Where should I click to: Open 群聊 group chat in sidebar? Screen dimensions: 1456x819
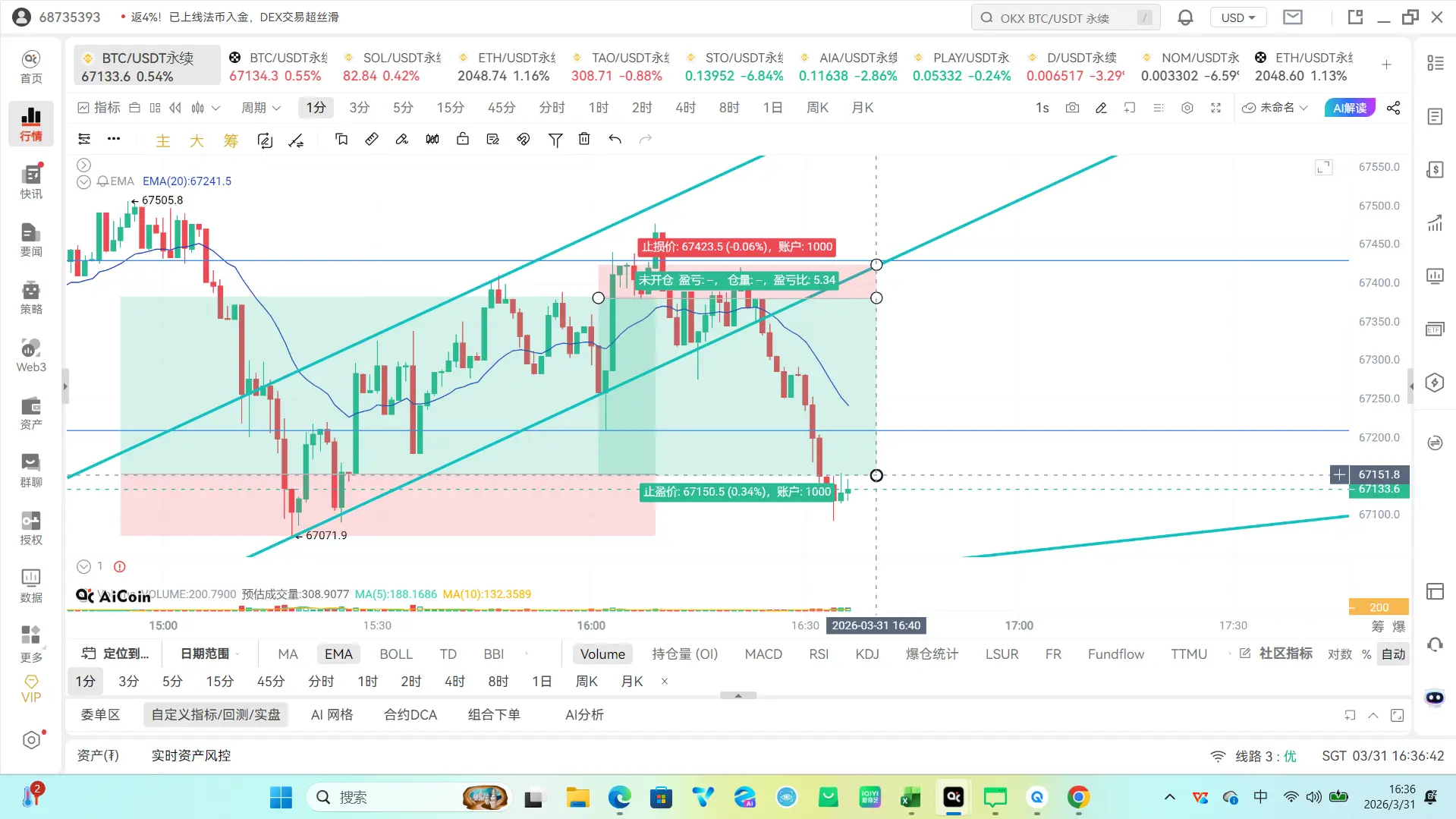click(x=31, y=471)
